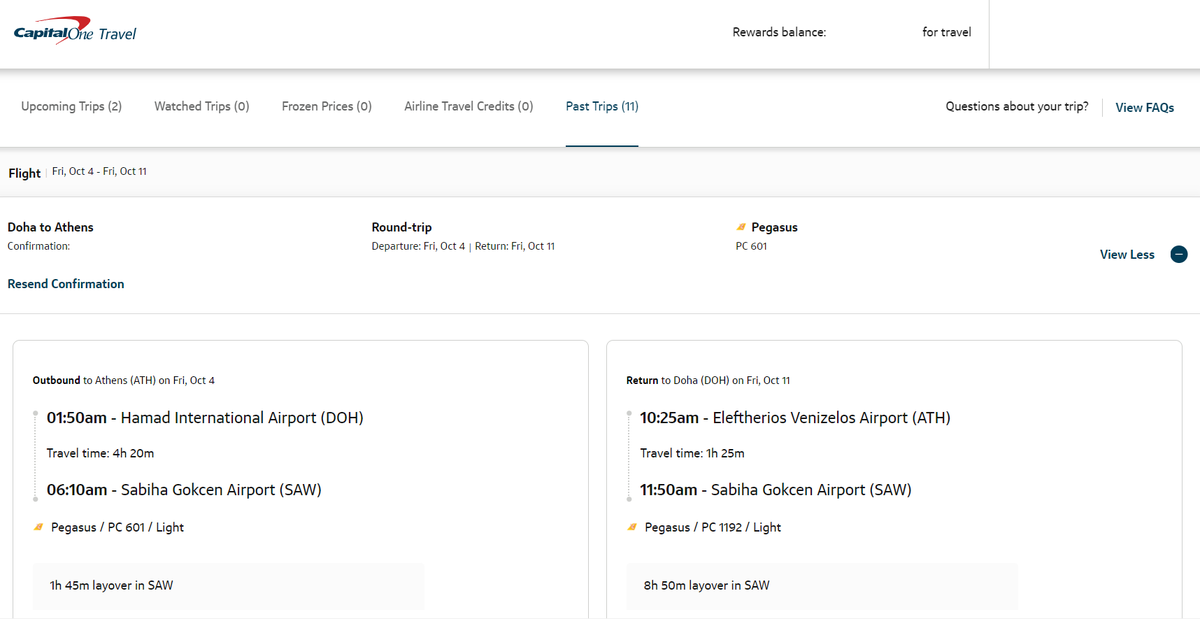Click the Capital One Travel logo
The width and height of the screenshot is (1200, 619).
point(75,33)
